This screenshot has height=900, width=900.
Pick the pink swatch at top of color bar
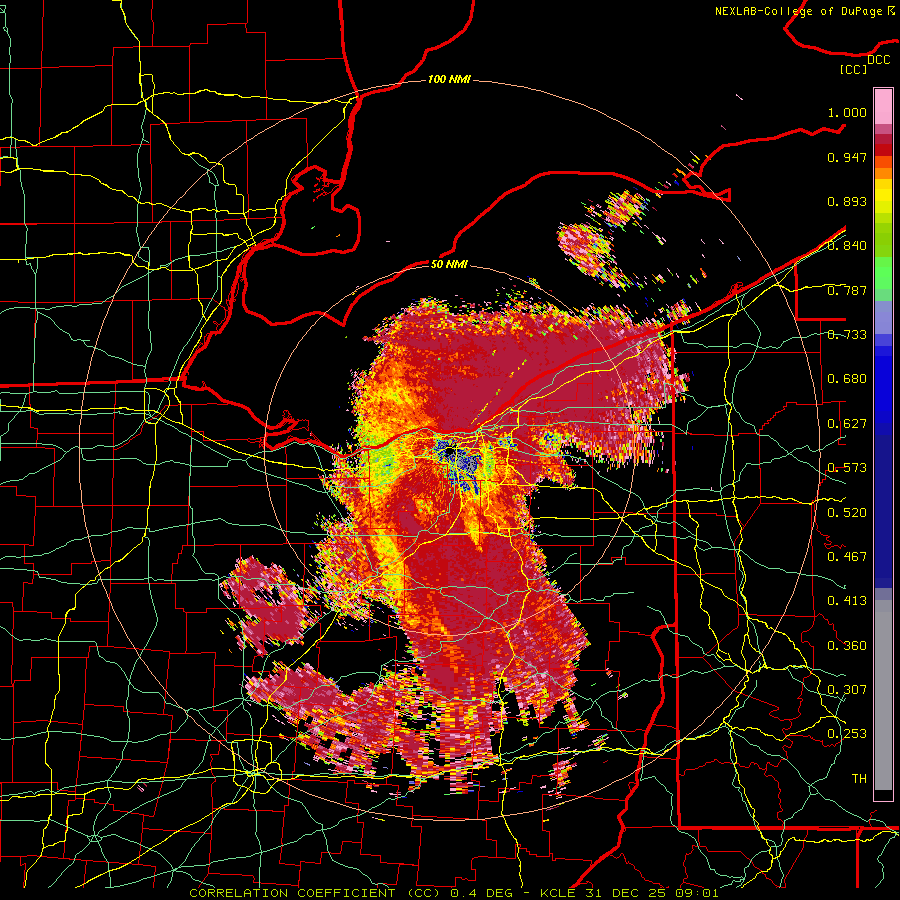(883, 106)
